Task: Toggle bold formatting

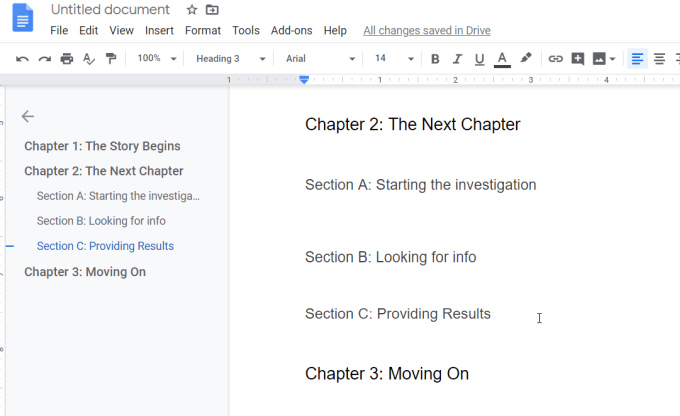Action: coord(435,59)
